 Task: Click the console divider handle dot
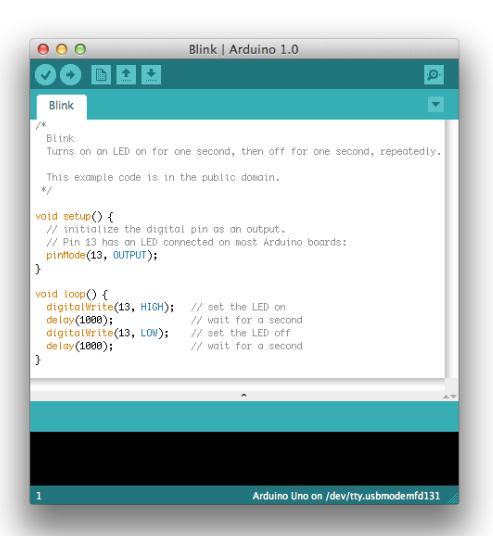(x=244, y=396)
